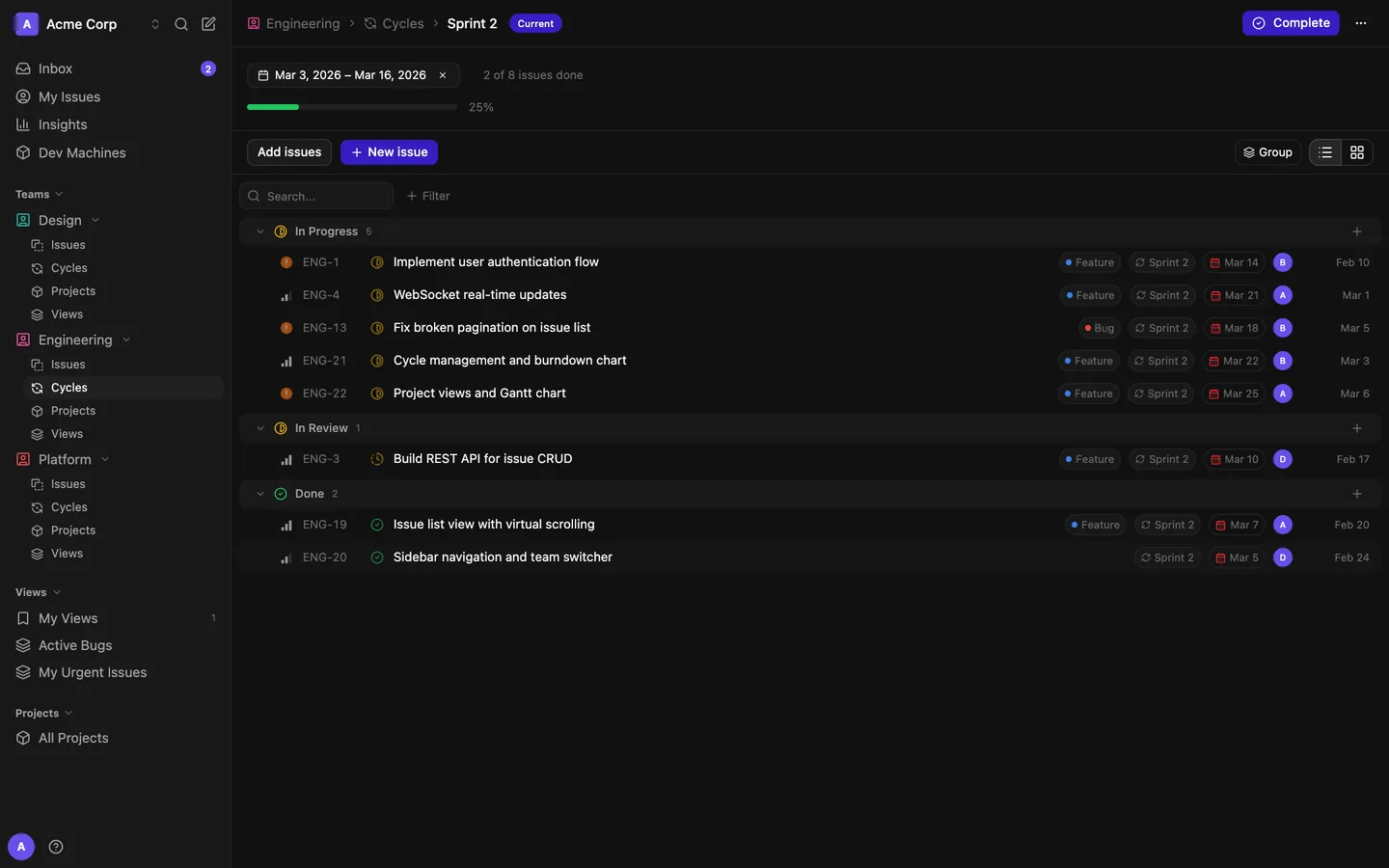Viewport: 1389px width, 868px height.
Task: Open the user avatar at sidebar bottom
Action: point(21,847)
